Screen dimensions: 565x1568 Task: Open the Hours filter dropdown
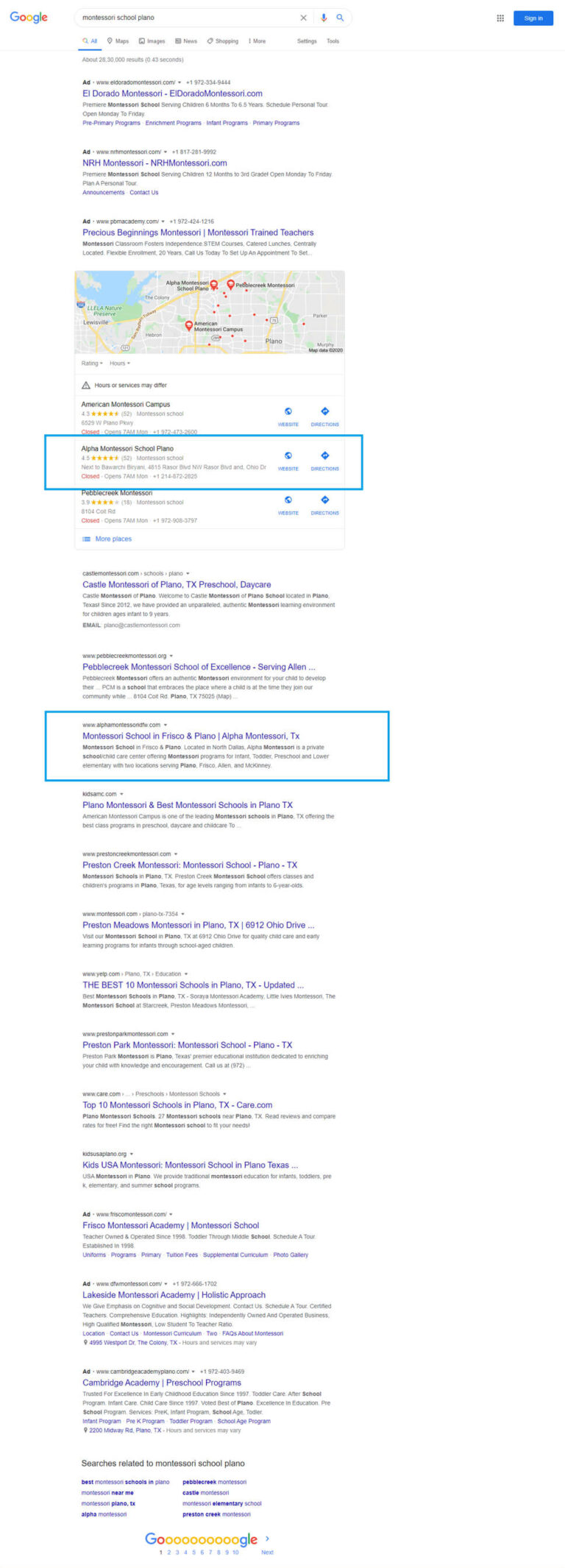[x=120, y=363]
